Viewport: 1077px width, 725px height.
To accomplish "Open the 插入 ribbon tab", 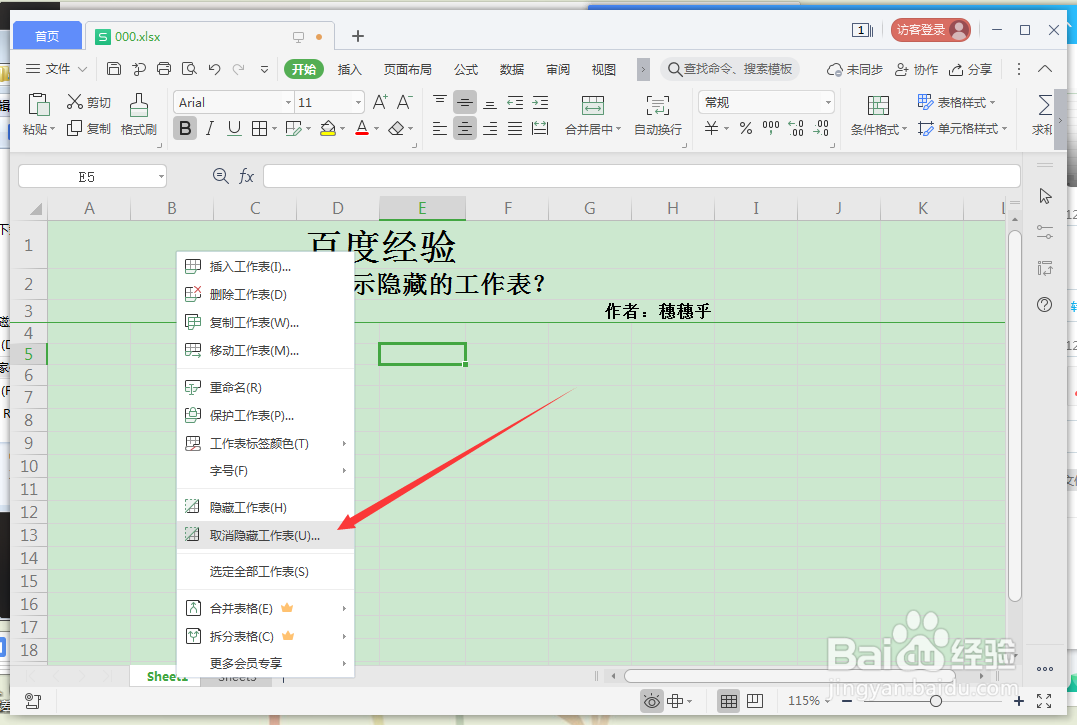I will pyautogui.click(x=349, y=69).
